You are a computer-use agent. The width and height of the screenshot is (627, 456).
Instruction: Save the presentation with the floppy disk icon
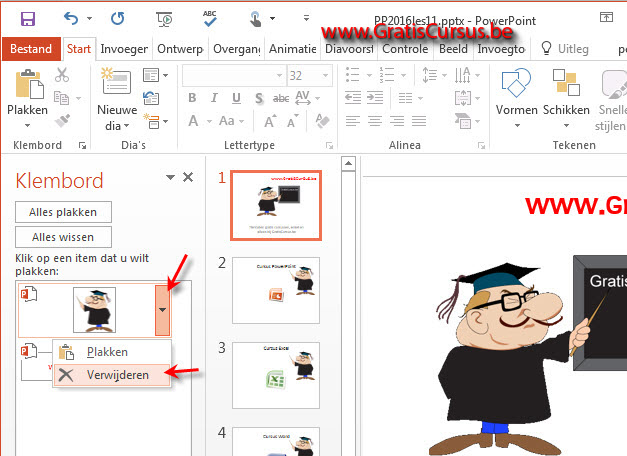point(28,18)
